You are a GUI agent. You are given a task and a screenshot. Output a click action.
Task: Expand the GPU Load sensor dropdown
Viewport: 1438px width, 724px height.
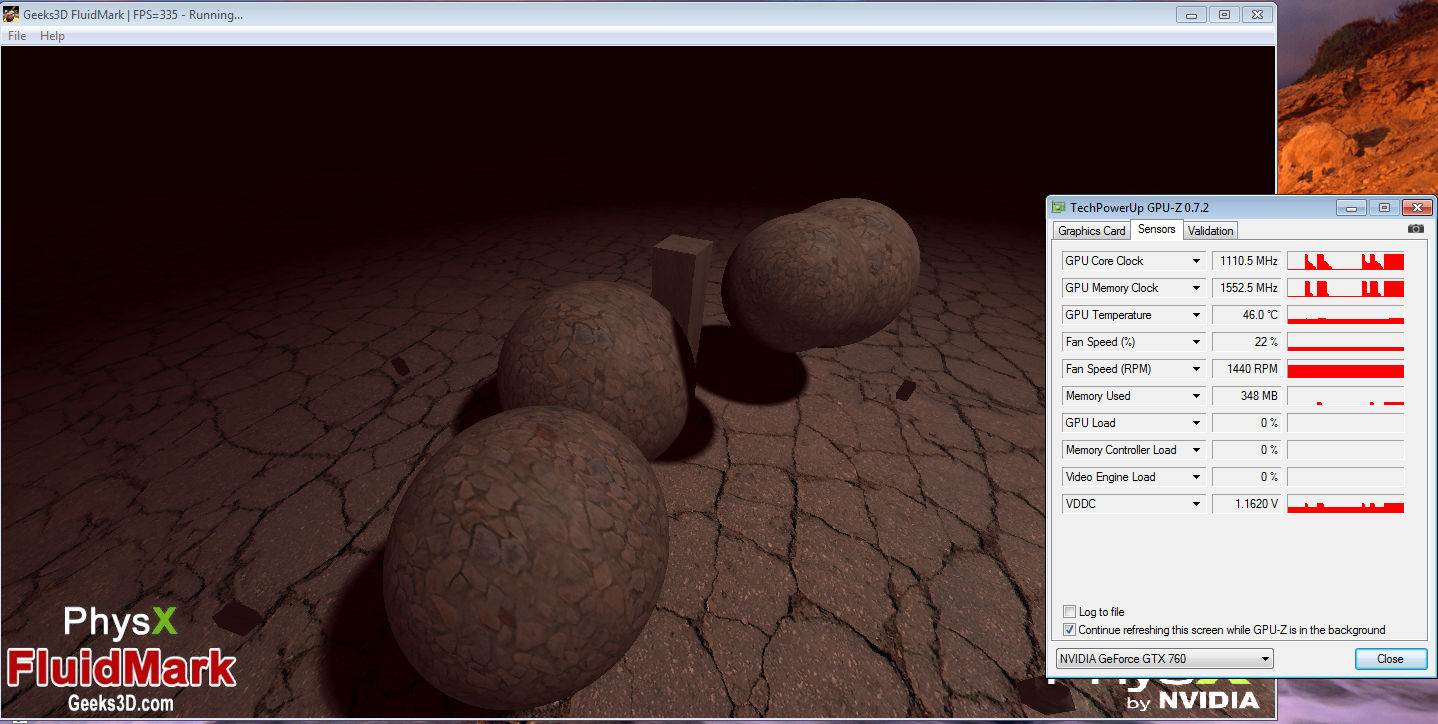1196,423
